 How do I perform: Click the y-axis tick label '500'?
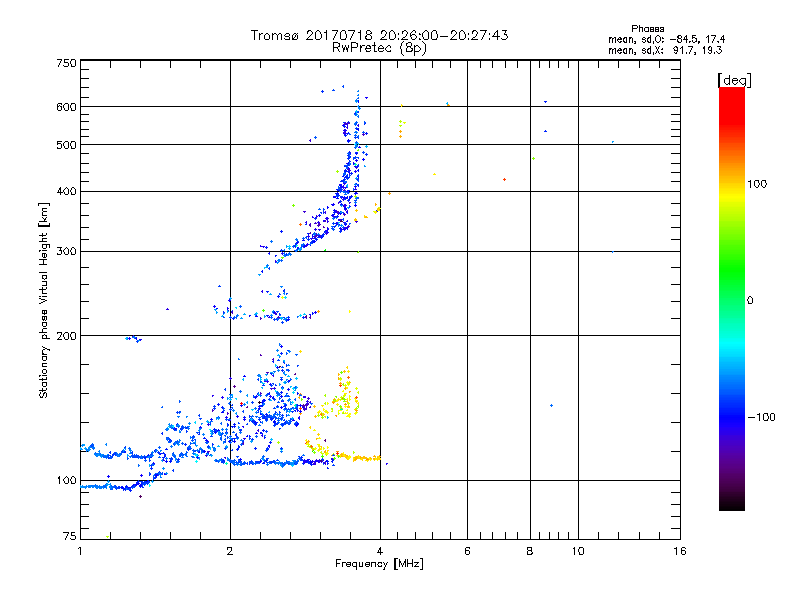(66, 145)
